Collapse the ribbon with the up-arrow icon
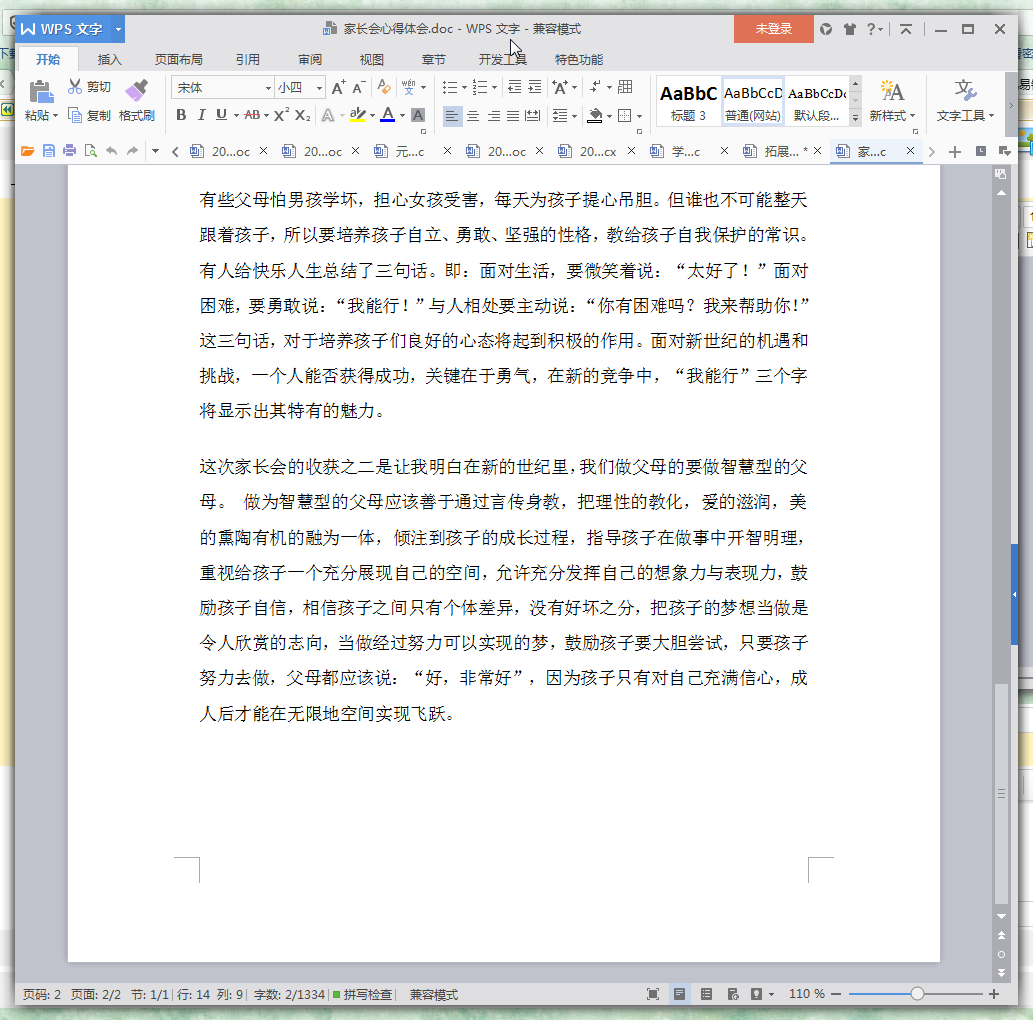1033x1020 pixels. click(x=906, y=29)
